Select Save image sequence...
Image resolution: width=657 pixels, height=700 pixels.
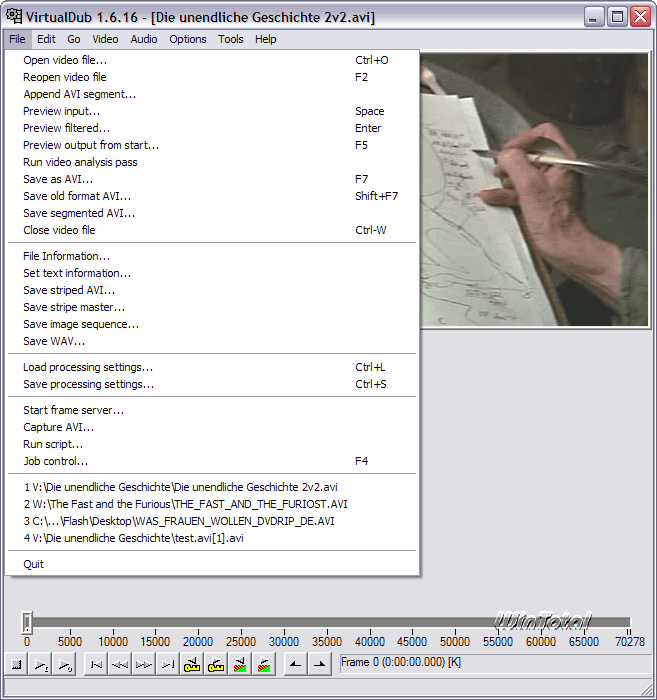click(x=212, y=324)
